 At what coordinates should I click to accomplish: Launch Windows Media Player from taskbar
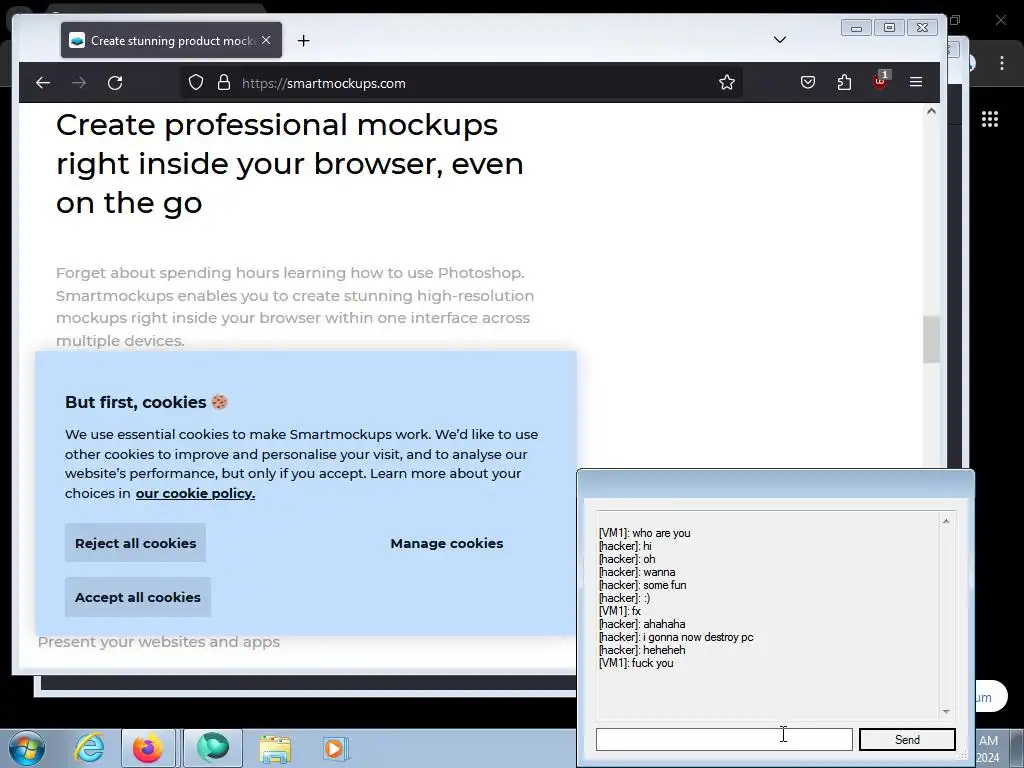coord(336,748)
